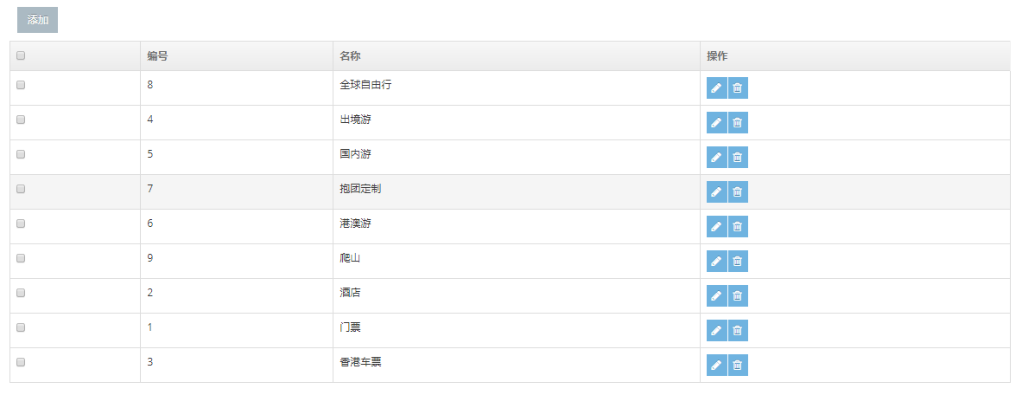The width and height of the screenshot is (1022, 395).
Task: Click trash icon for 抱团定制
Action: tap(738, 192)
